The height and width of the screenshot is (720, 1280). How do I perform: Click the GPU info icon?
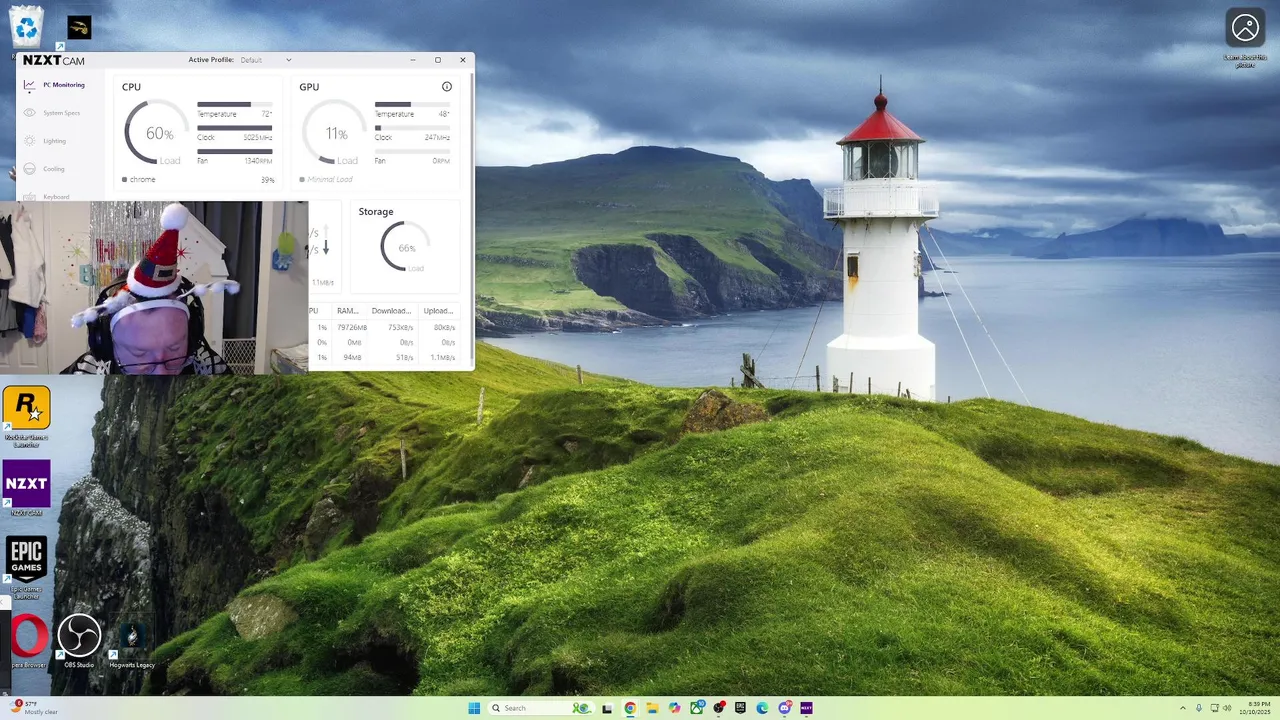[447, 87]
